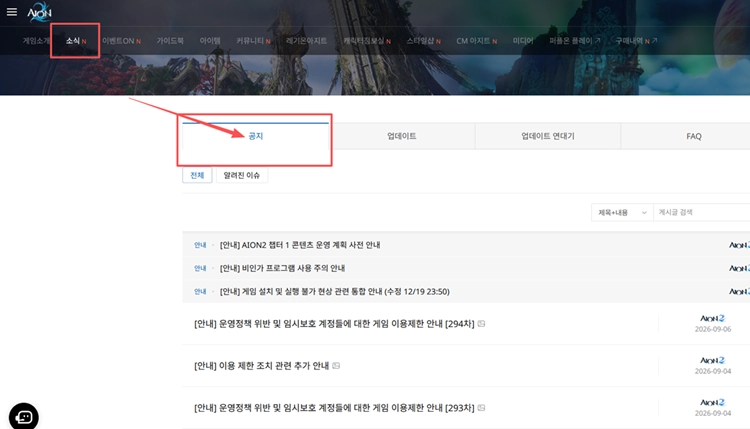This screenshot has width=750, height=429.
Task: Switch to the FAQ tab
Action: [x=694, y=136]
